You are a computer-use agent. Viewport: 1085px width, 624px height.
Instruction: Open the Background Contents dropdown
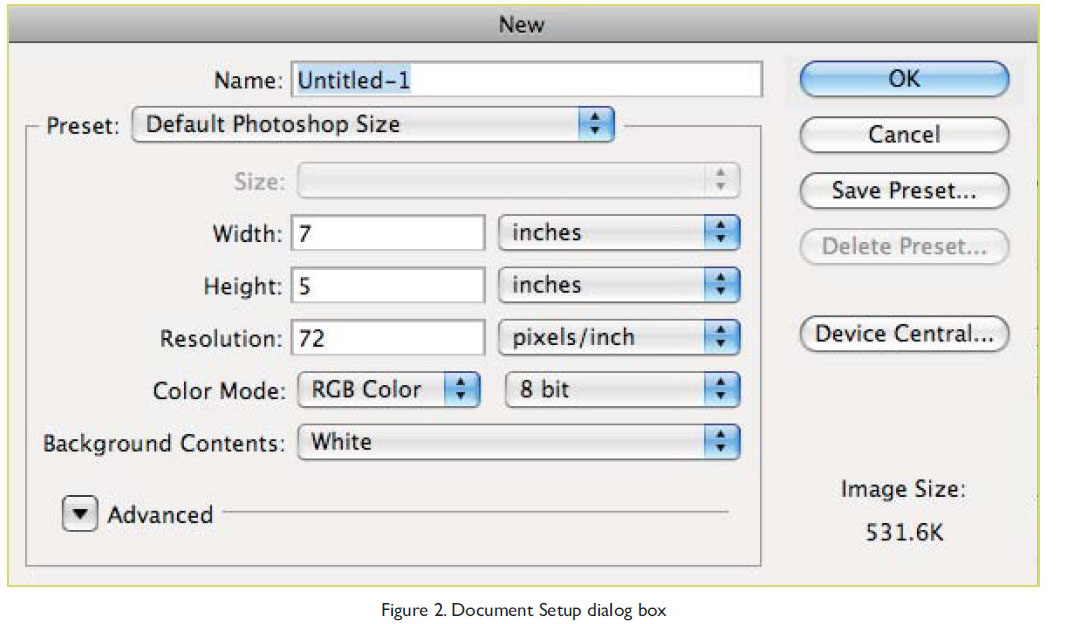tap(518, 443)
